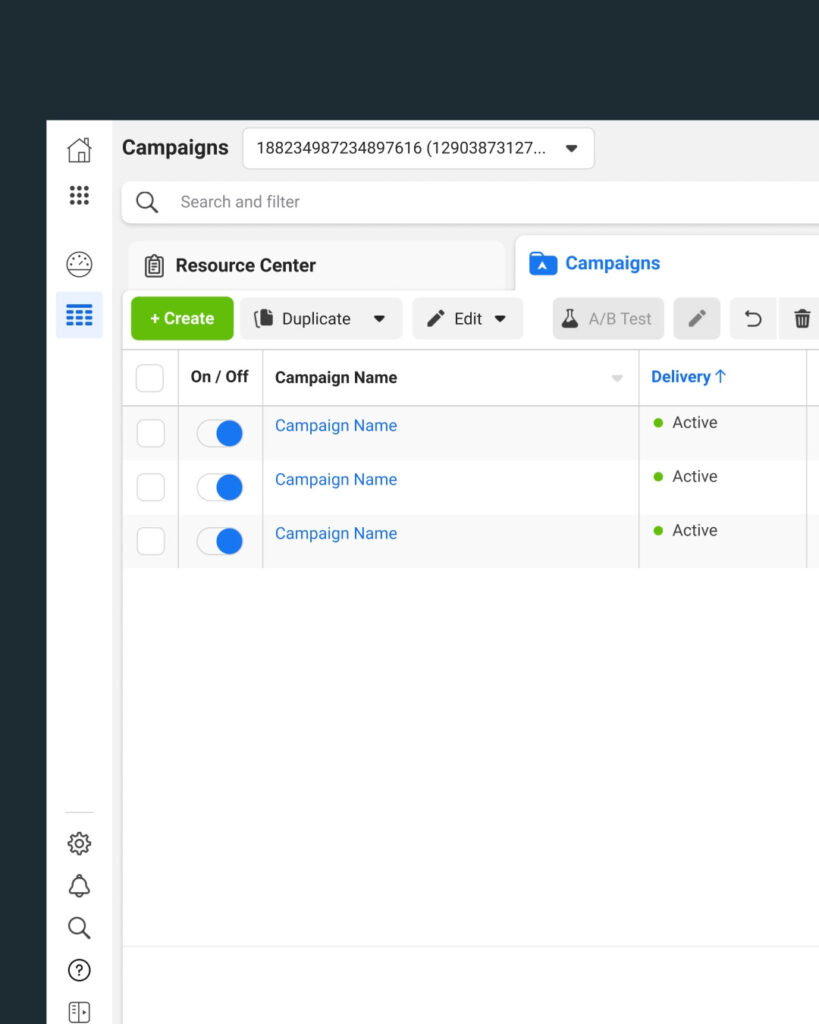The width and height of the screenshot is (819, 1024).
Task: Open ad account selector dropdown
Action: [x=419, y=148]
